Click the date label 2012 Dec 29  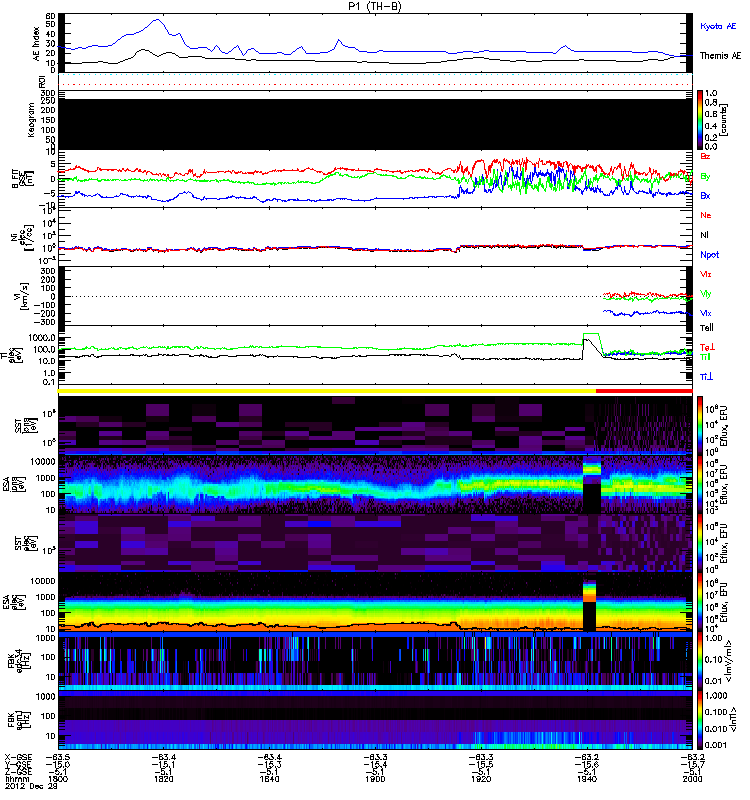(x=31, y=786)
